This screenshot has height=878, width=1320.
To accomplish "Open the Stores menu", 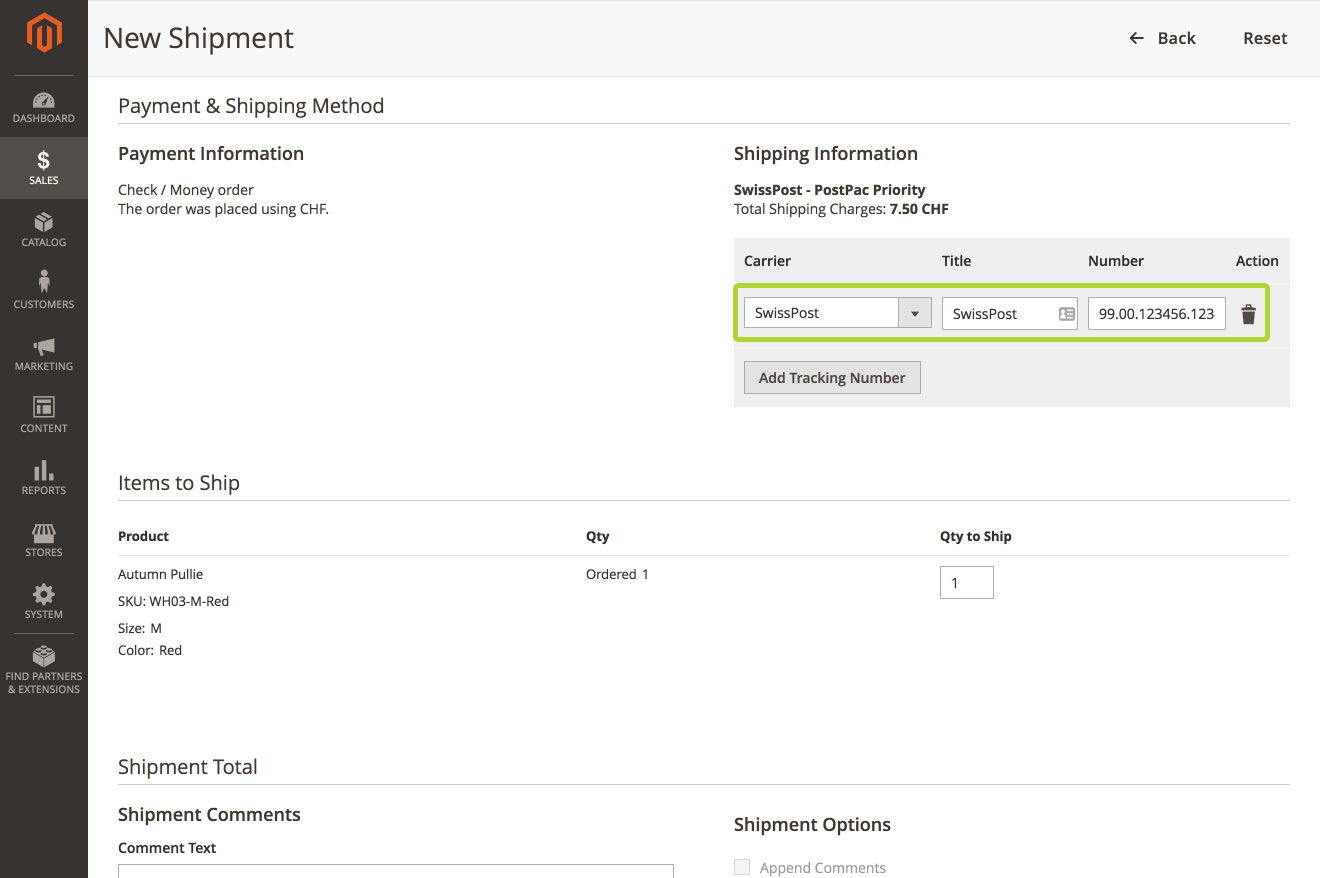I will coord(44,539).
